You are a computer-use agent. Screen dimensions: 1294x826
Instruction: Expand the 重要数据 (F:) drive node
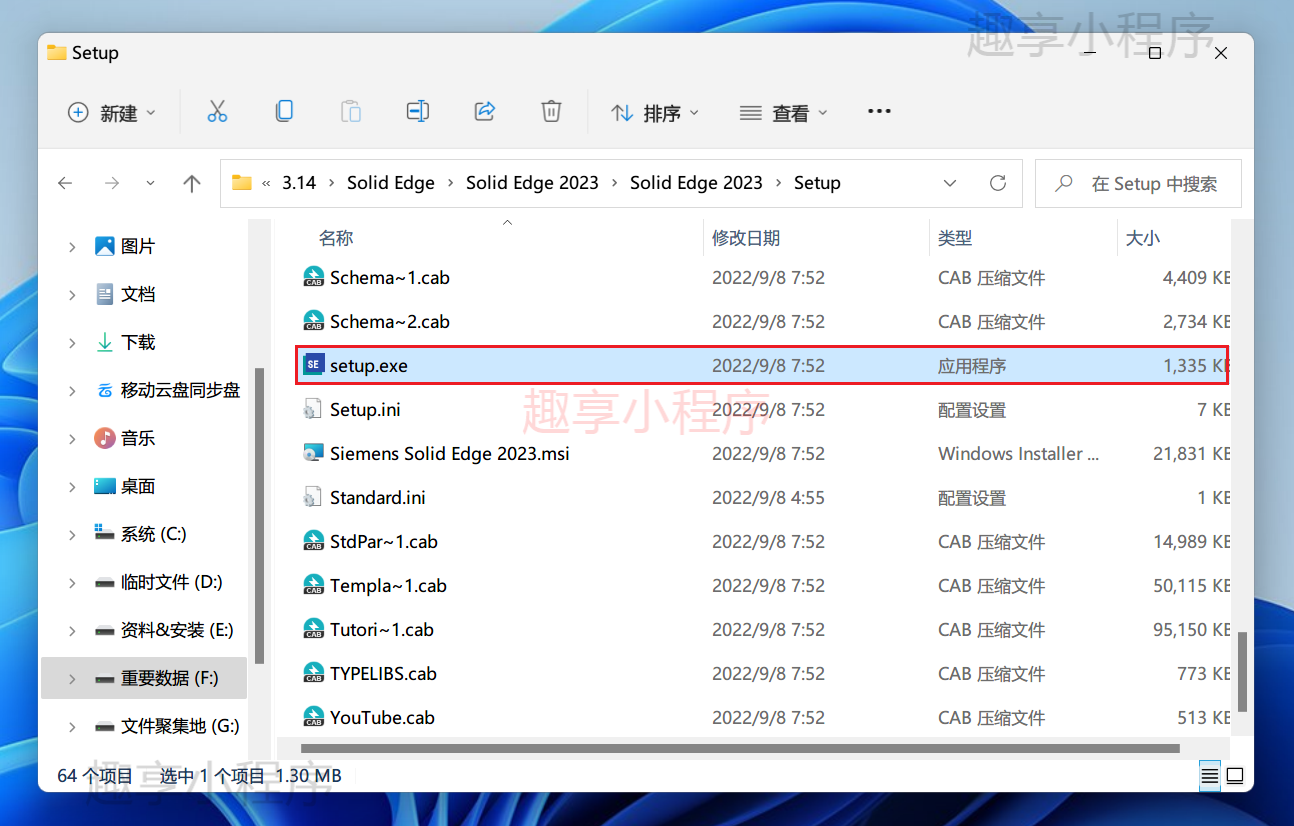72,678
